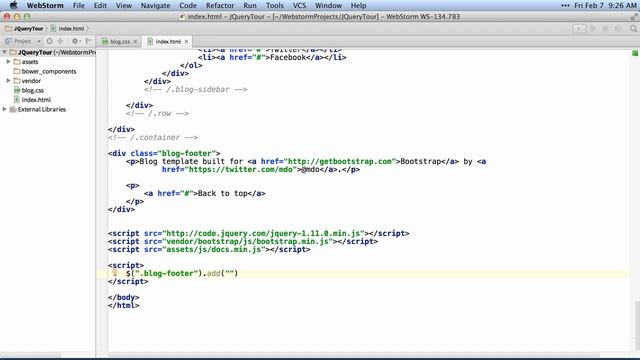This screenshot has width=640, height=360.
Task: Open the Help menu
Action: 358,5
